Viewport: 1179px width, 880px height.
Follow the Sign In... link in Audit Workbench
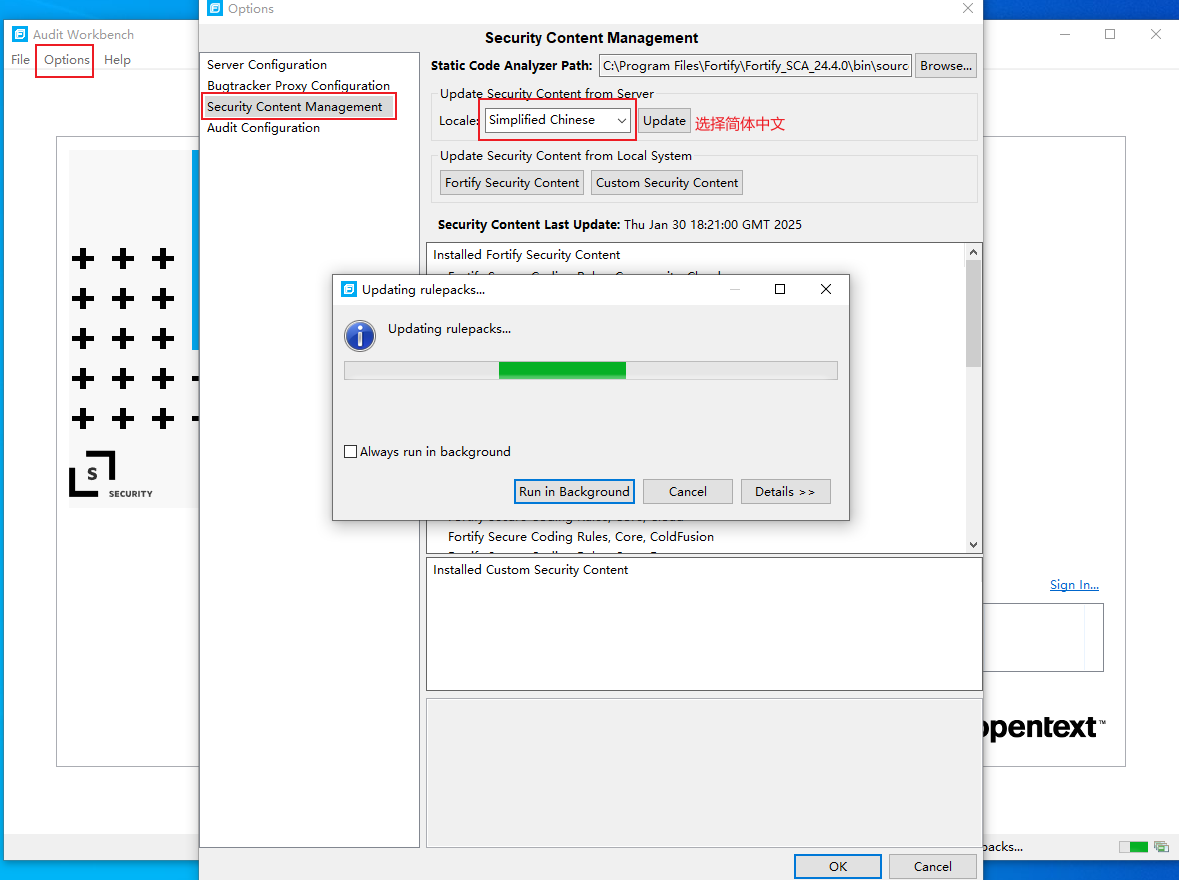click(1074, 584)
